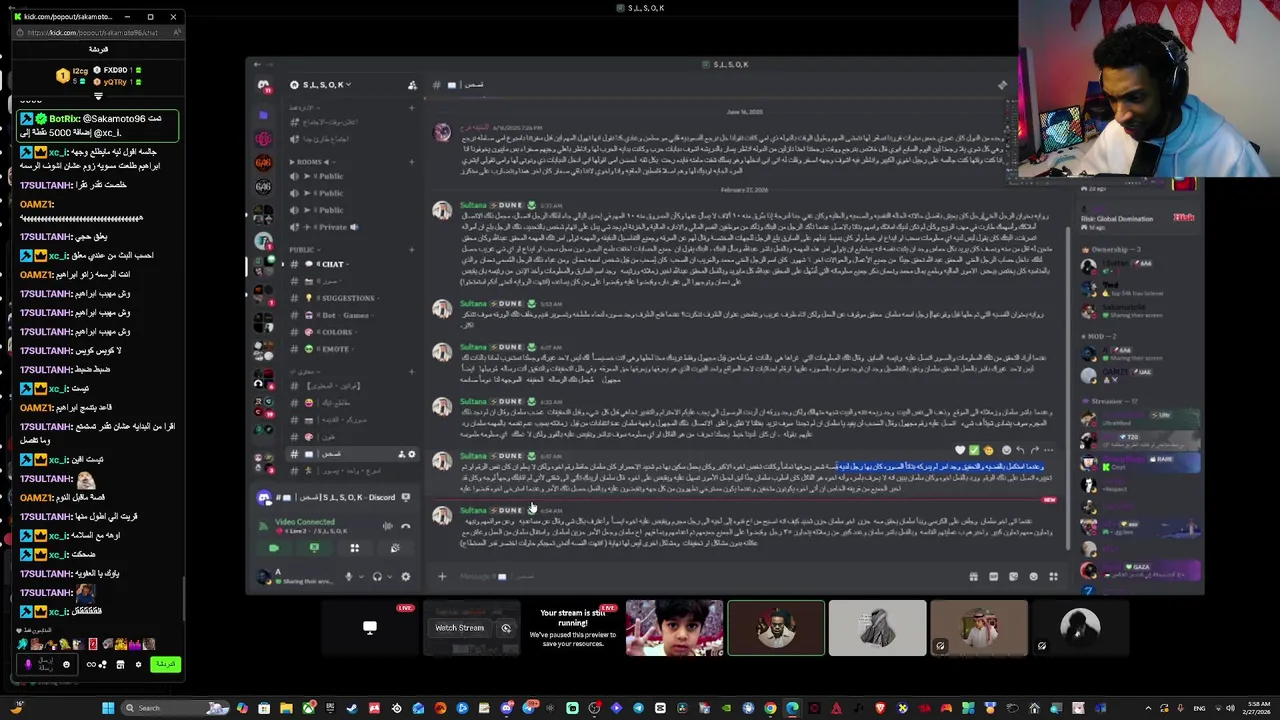This screenshot has height=720, width=1280.
Task: Click green send button in Kick chat
Action: pyautogui.click(x=165, y=664)
